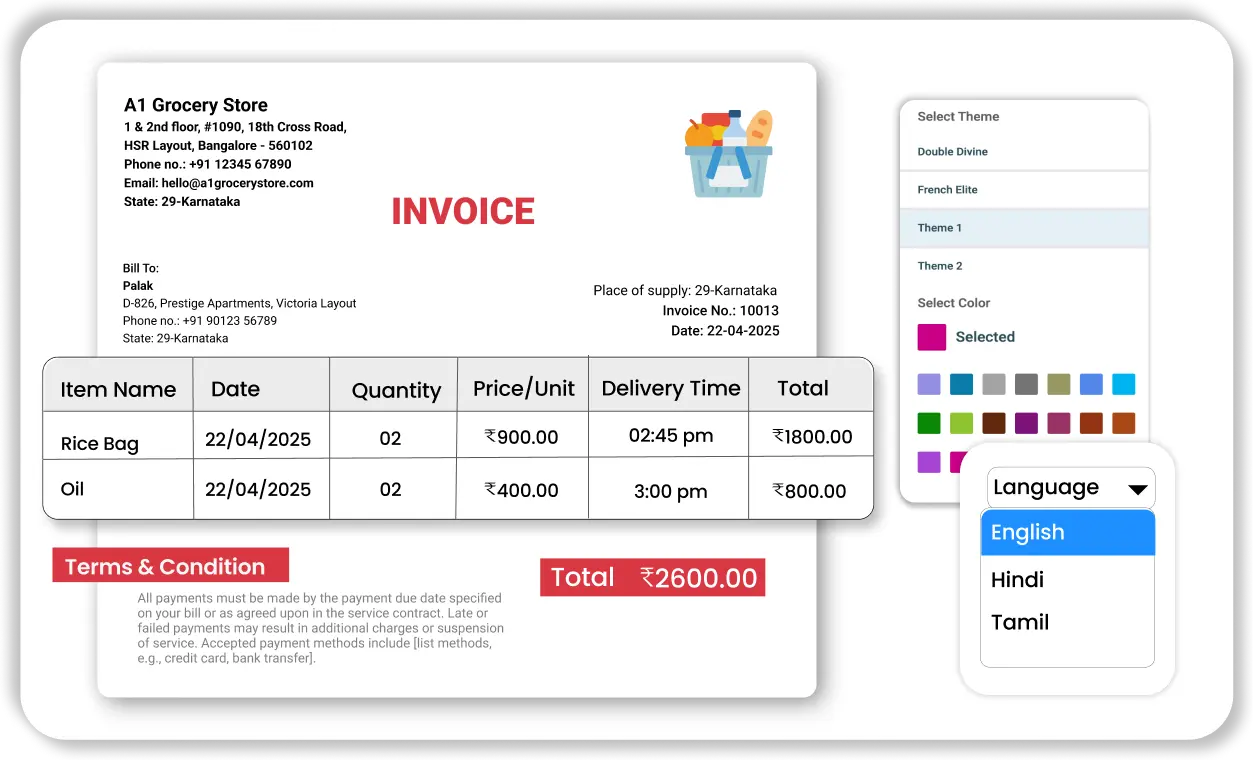The height and width of the screenshot is (760, 1253).
Task: Select the lime green color swatch
Action: click(x=961, y=423)
